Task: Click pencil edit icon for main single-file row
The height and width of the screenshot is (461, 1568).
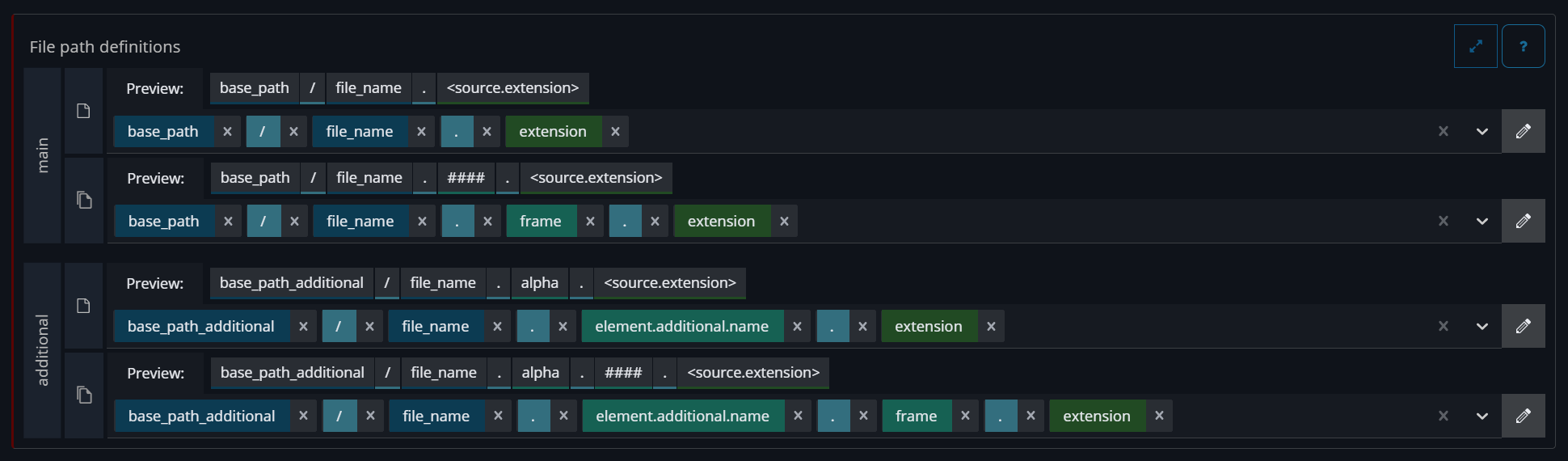Action: [x=1523, y=131]
